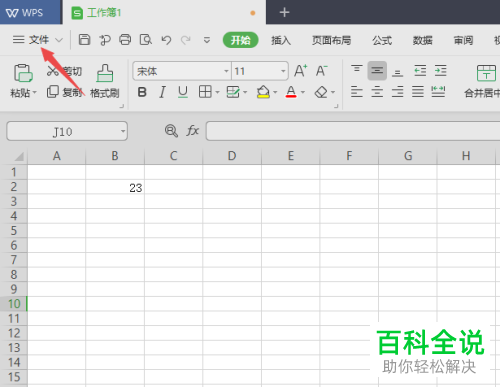Expand the borders dropdown arrow
The image size is (500, 387).
point(217,92)
